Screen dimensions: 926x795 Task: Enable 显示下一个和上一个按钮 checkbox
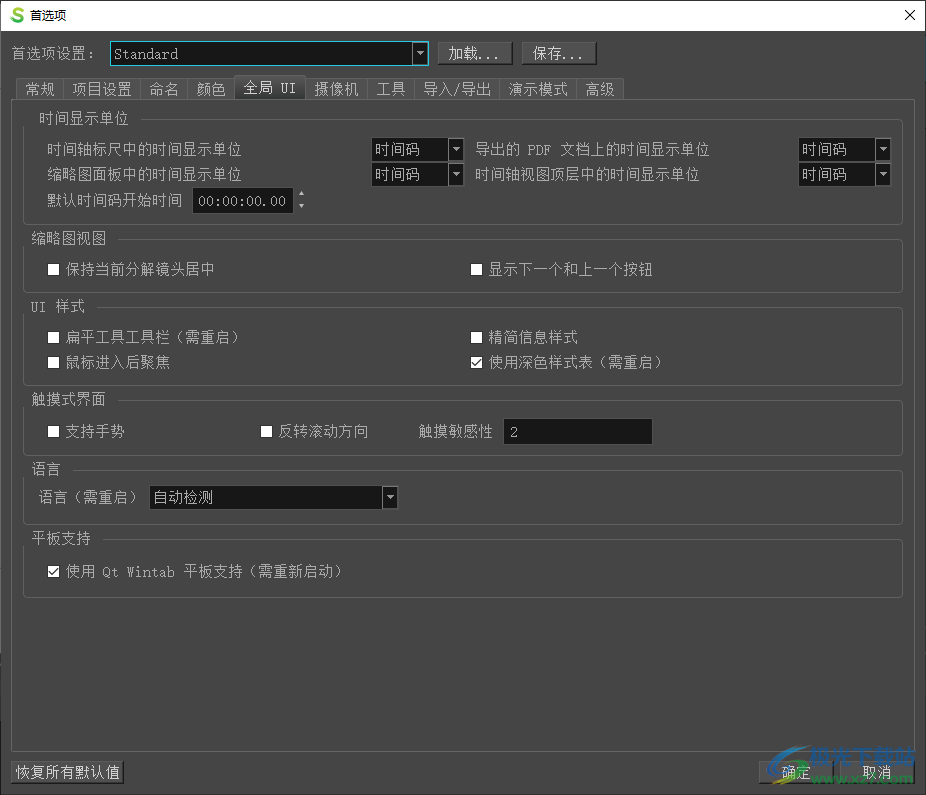[x=477, y=270]
